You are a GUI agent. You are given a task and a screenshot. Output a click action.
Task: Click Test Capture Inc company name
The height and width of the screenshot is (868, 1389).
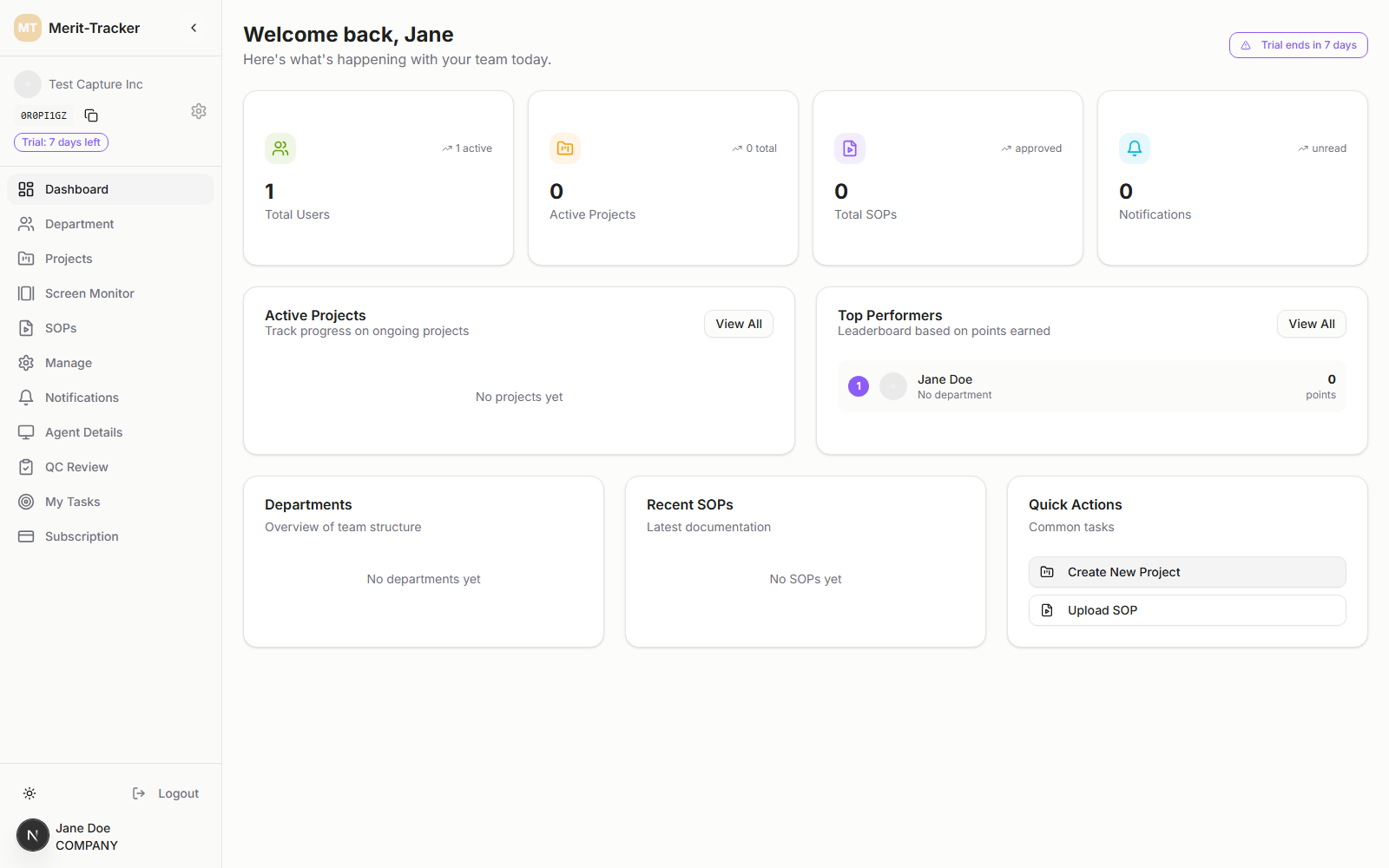(x=95, y=84)
